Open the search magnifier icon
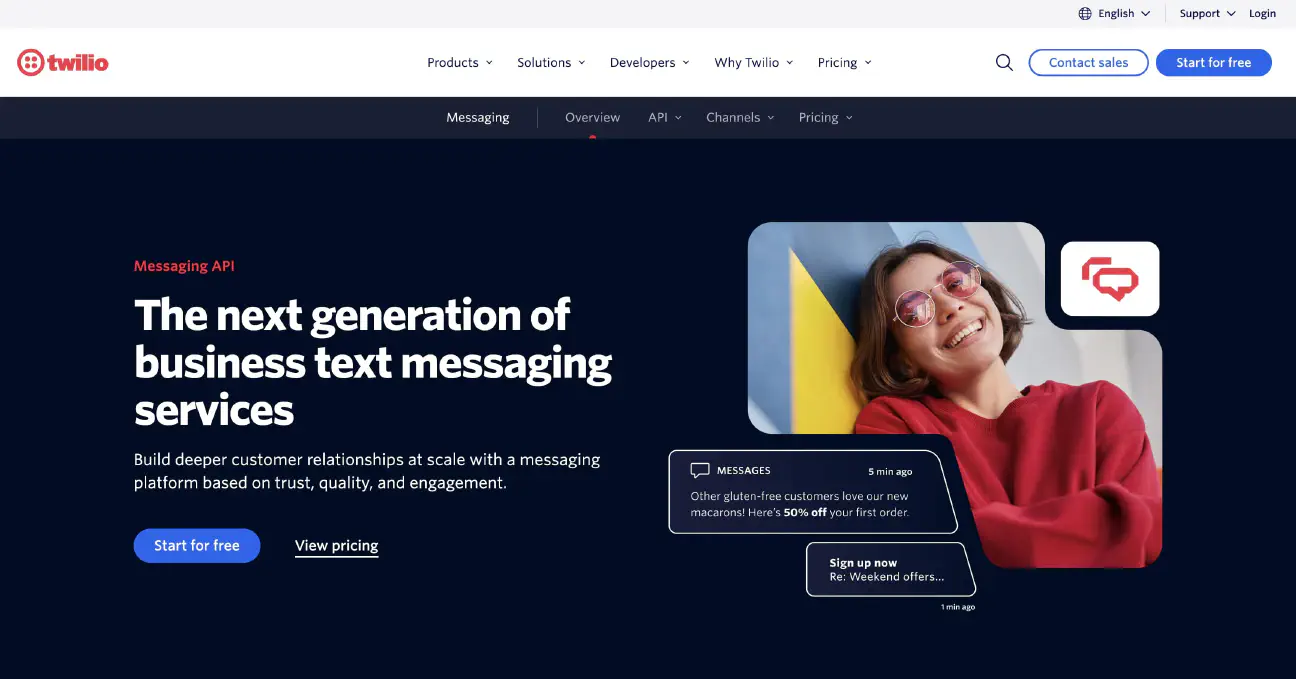This screenshot has width=1296, height=679. [x=1004, y=62]
